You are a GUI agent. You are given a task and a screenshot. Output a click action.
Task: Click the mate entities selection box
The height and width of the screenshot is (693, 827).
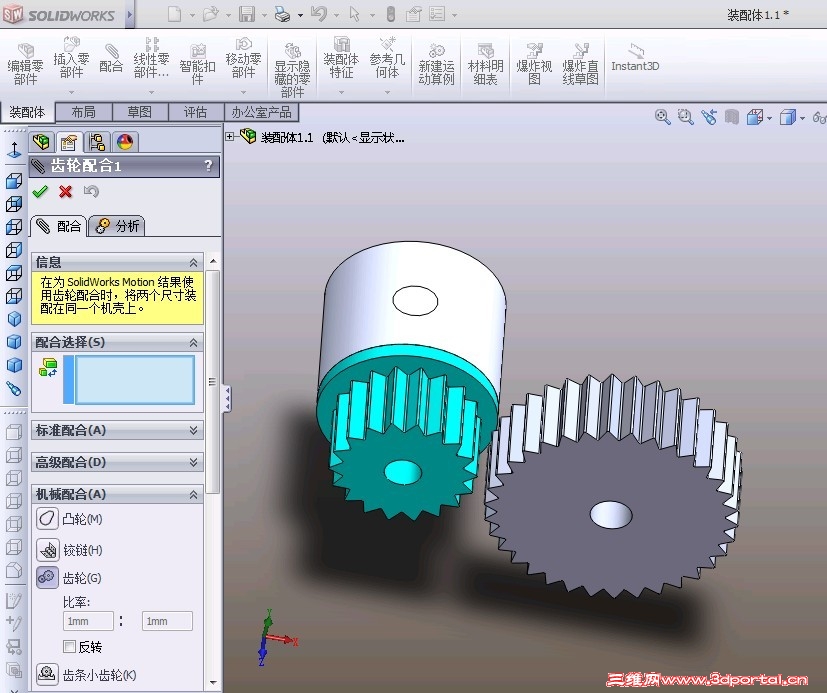[134, 380]
